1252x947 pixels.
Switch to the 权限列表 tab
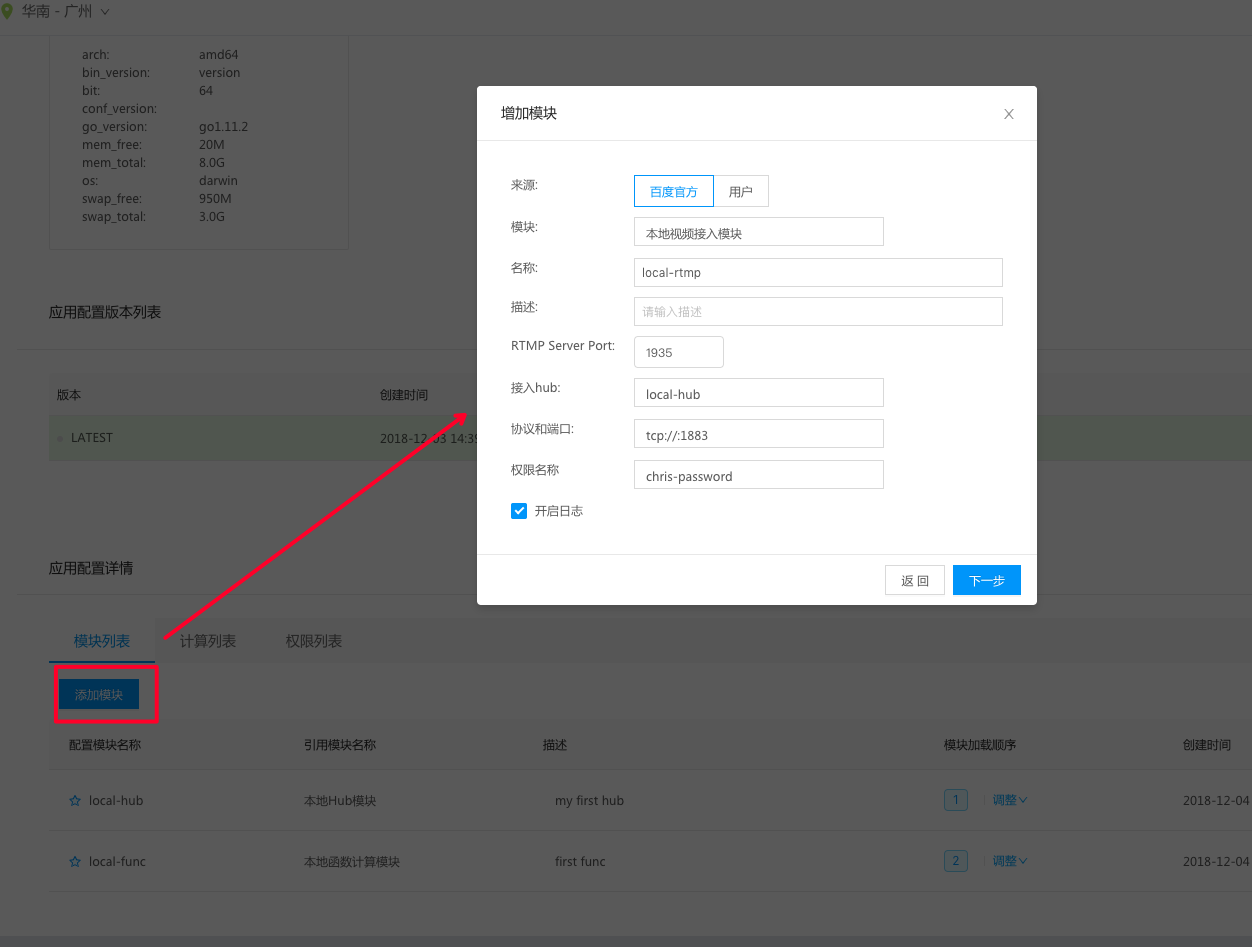pos(314,641)
